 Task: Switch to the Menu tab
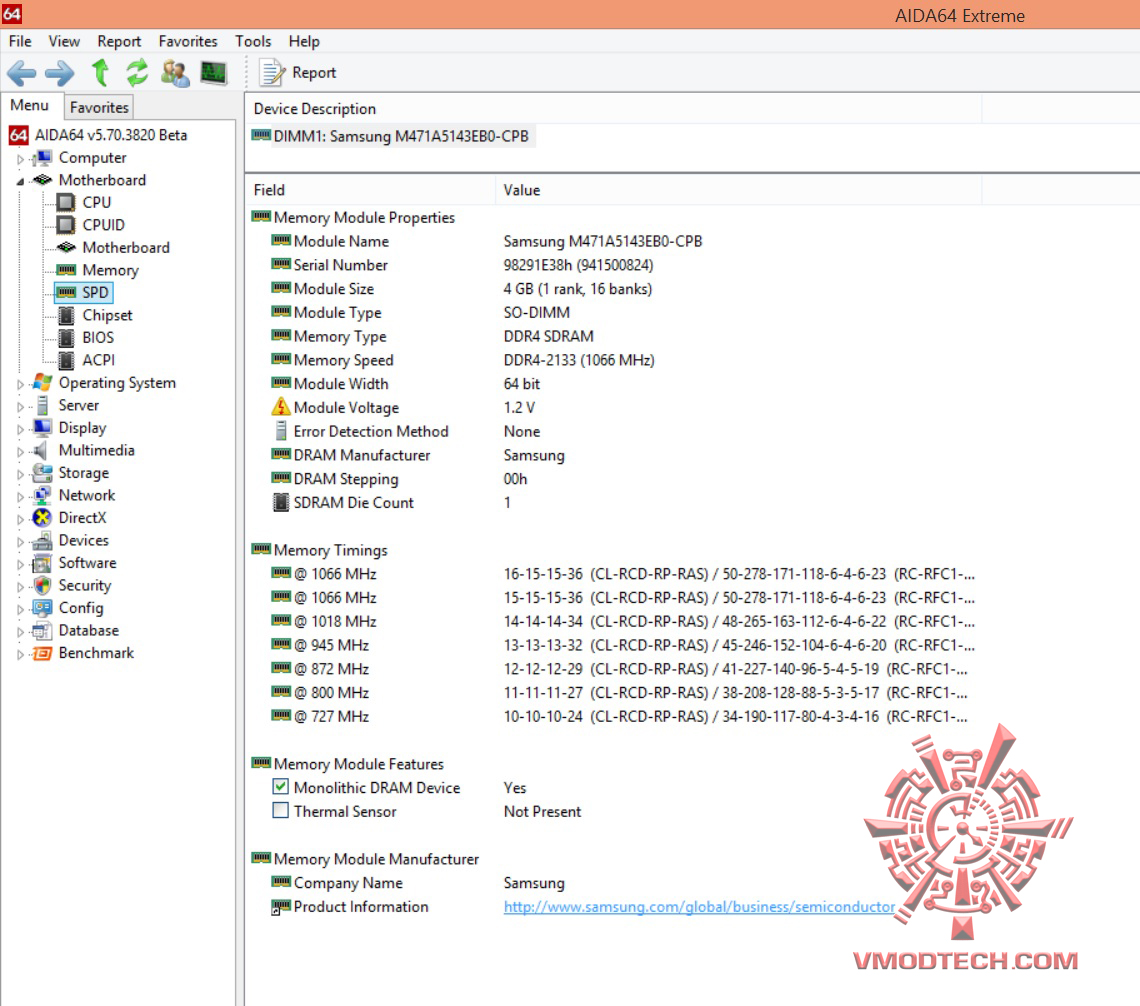30,105
